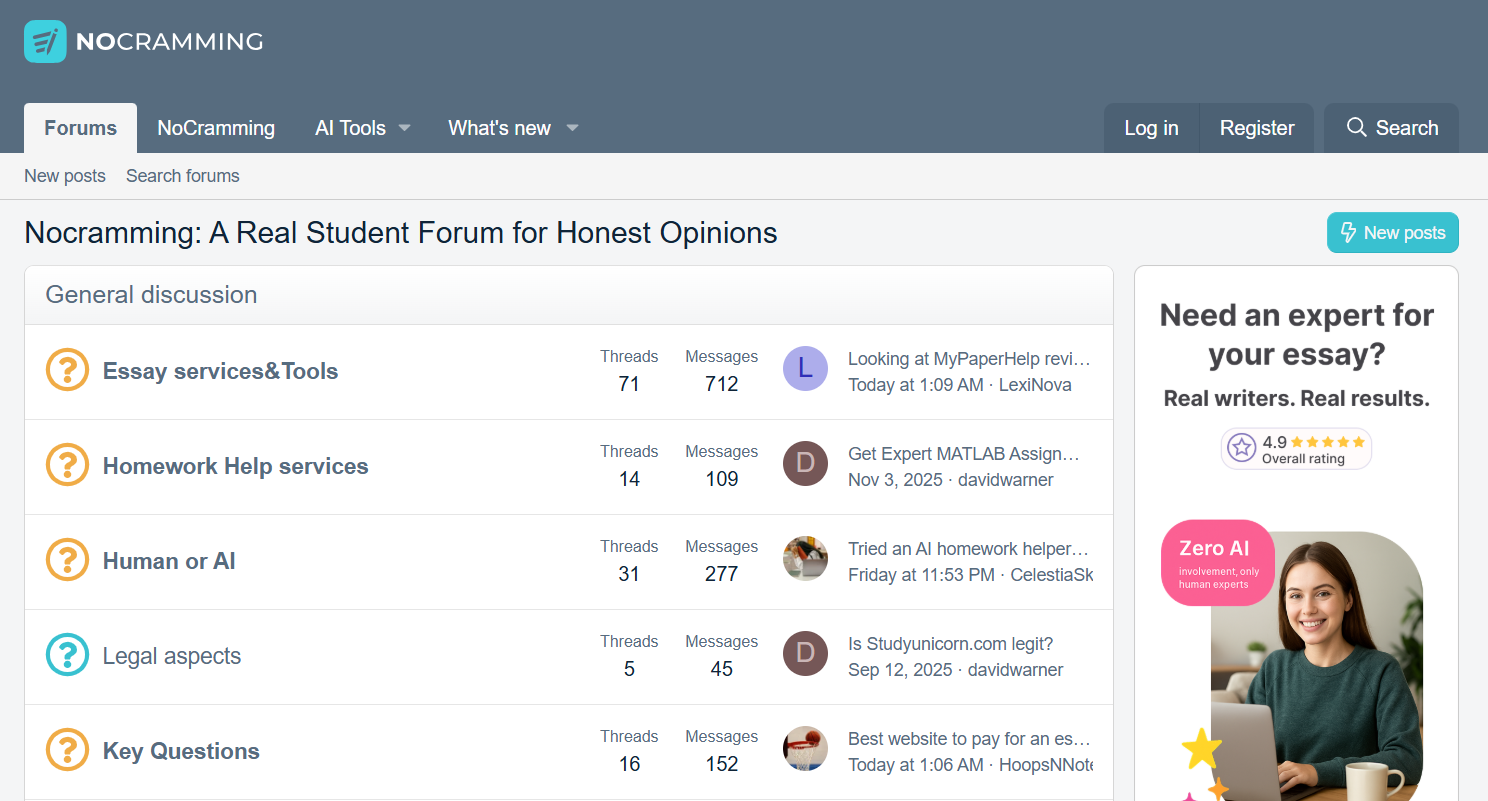Click the teal Legal aspects forum icon
1488x801 pixels.
coord(68,656)
